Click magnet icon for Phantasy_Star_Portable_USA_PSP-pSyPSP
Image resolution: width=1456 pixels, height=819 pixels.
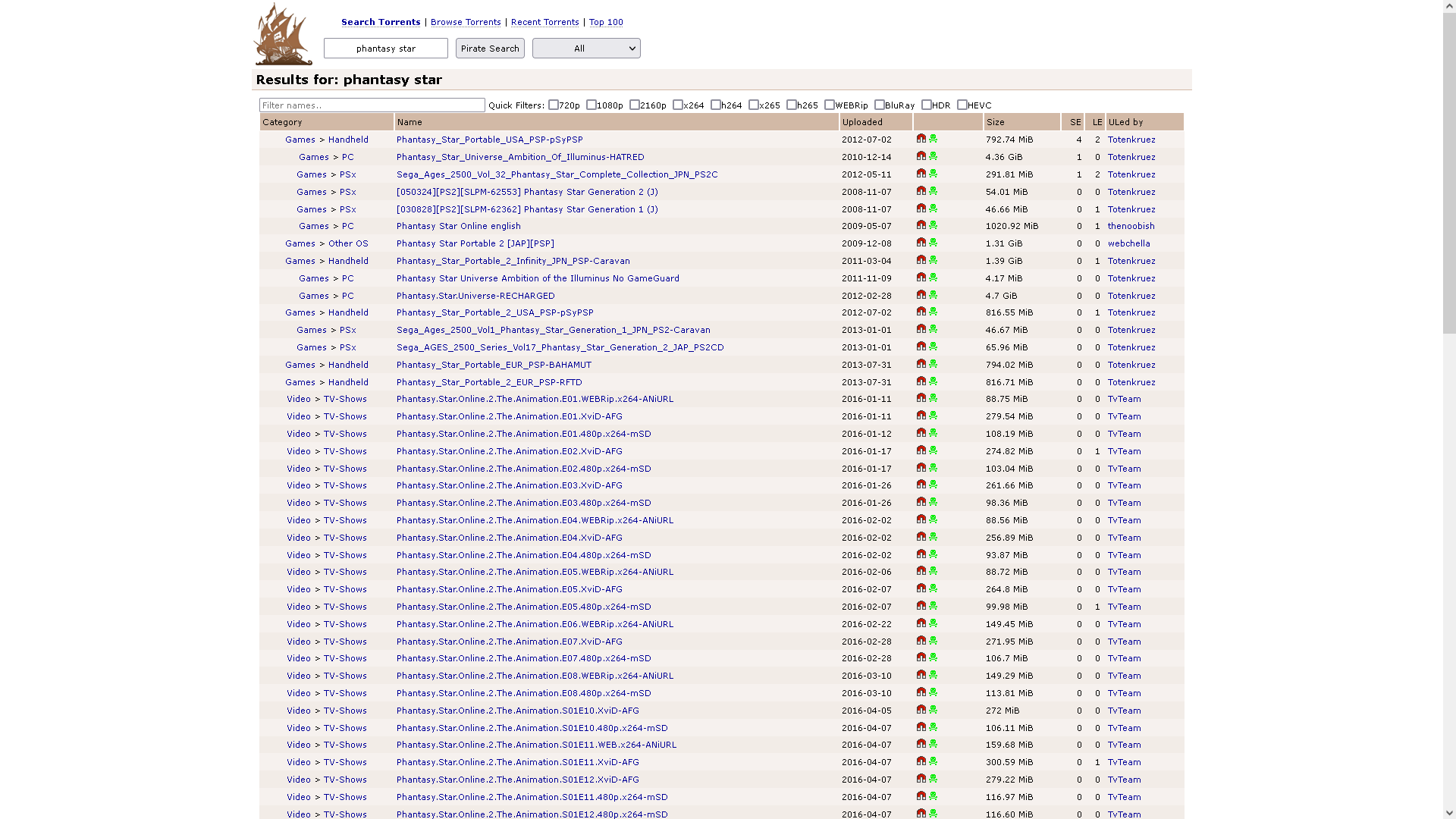coord(921,139)
